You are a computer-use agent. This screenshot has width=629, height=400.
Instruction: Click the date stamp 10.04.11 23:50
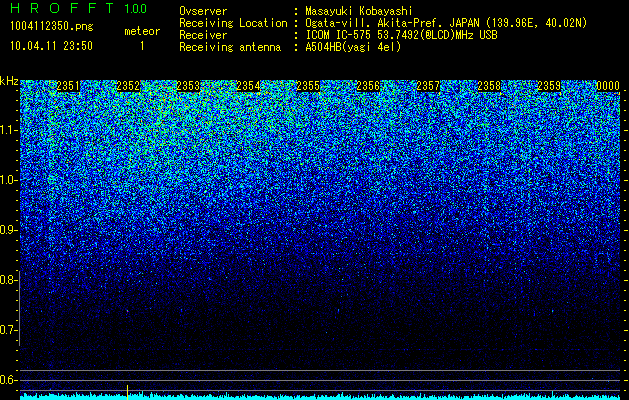(51, 46)
